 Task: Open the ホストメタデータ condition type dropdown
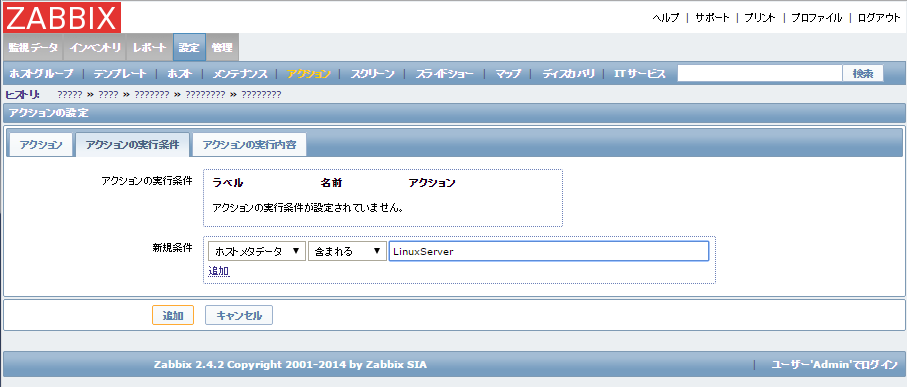(257, 252)
